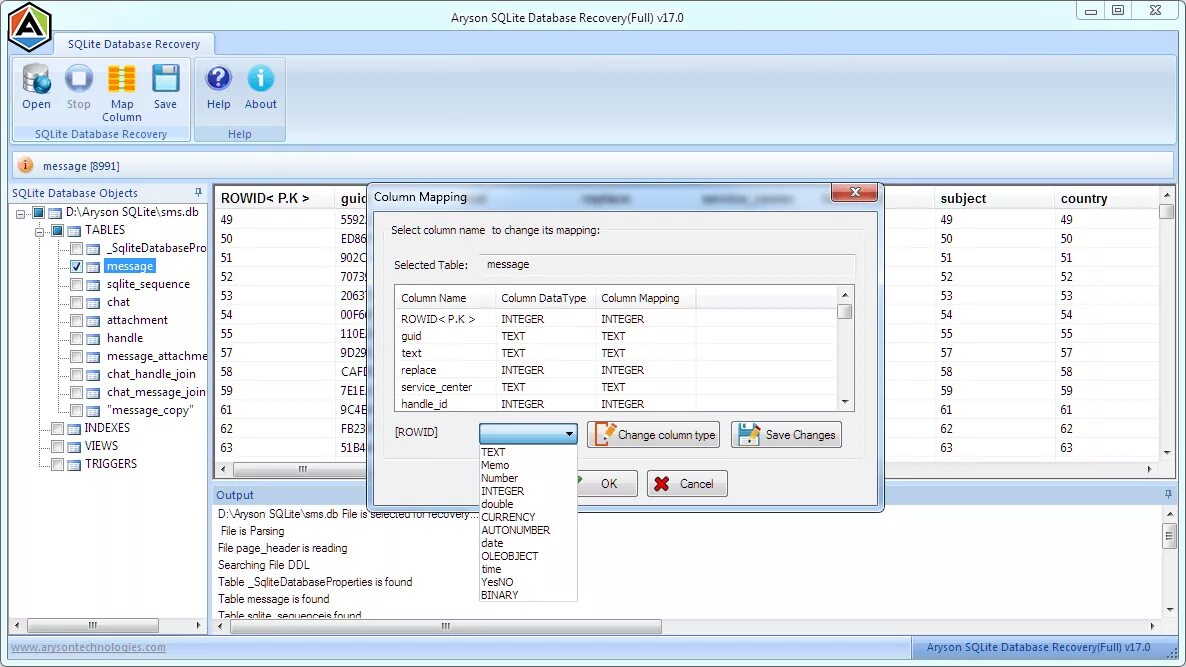Click the Save Changes button
The width and height of the screenshot is (1186, 667).
tap(787, 435)
